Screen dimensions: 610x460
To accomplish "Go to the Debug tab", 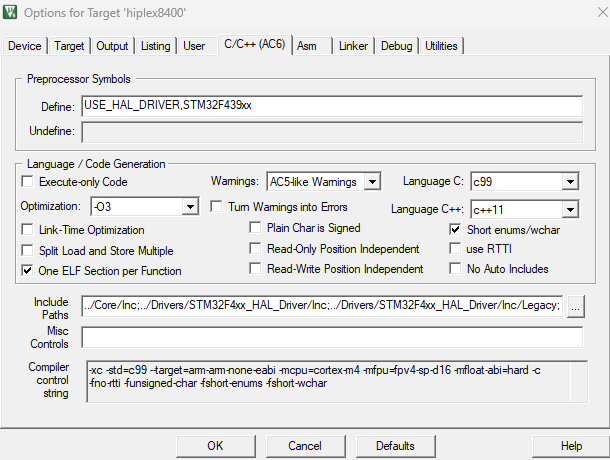I will click(x=396, y=46).
